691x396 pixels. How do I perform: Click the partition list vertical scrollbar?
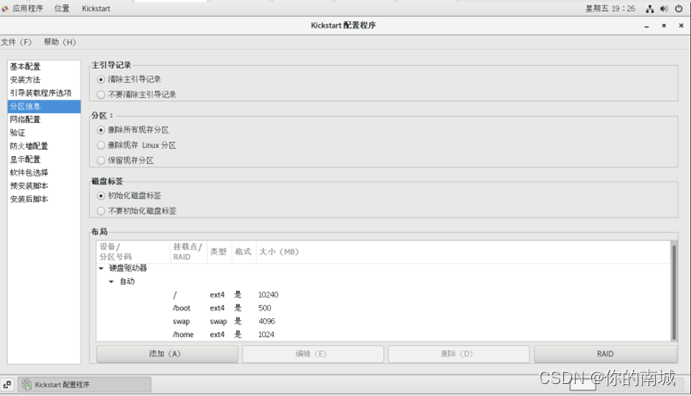click(x=673, y=292)
